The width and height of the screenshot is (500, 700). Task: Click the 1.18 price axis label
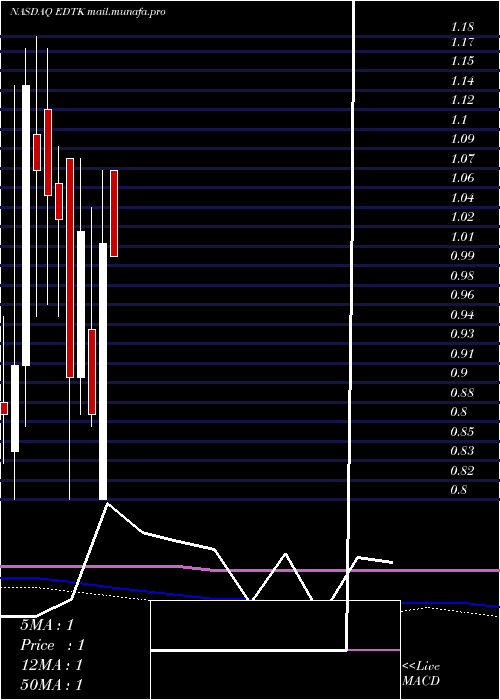click(x=462, y=27)
